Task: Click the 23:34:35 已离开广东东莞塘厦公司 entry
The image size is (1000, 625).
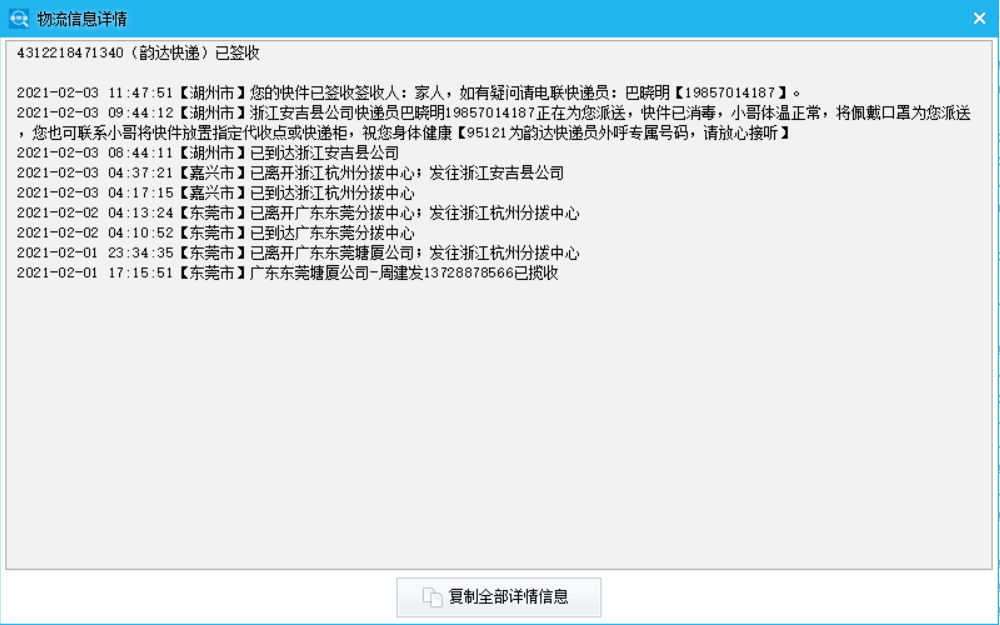Action: pyautogui.click(x=298, y=253)
